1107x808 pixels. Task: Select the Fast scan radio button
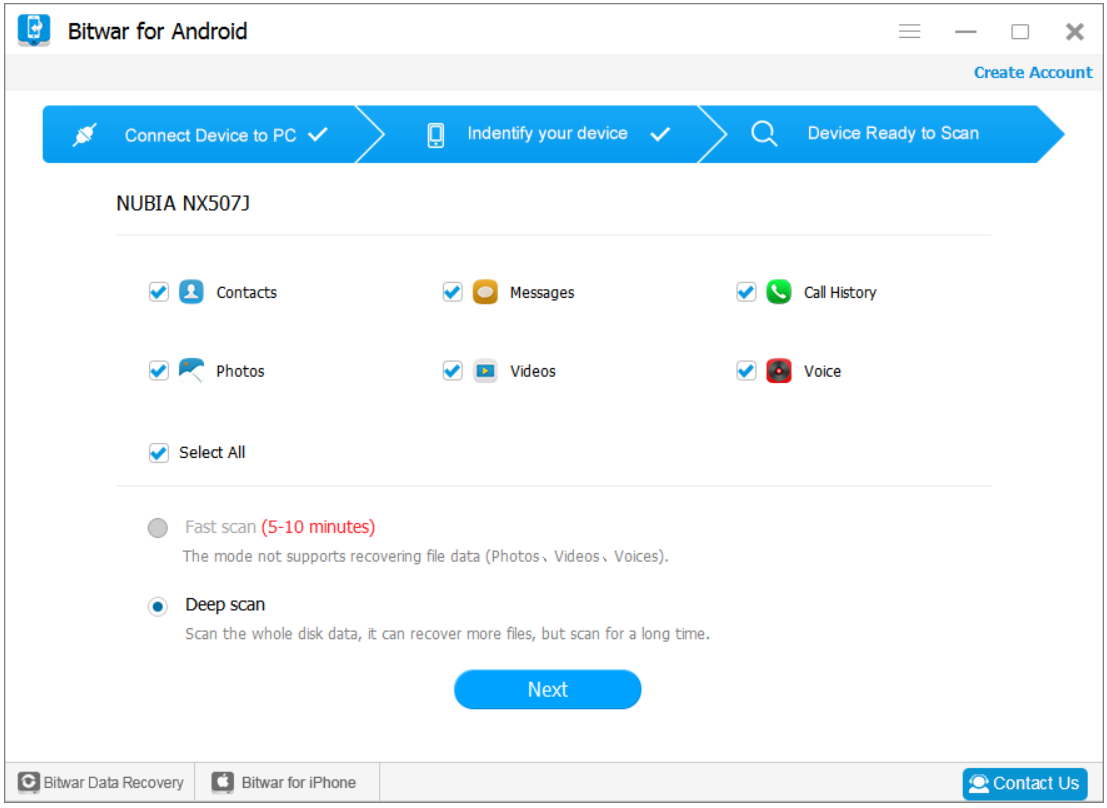pyautogui.click(x=157, y=527)
